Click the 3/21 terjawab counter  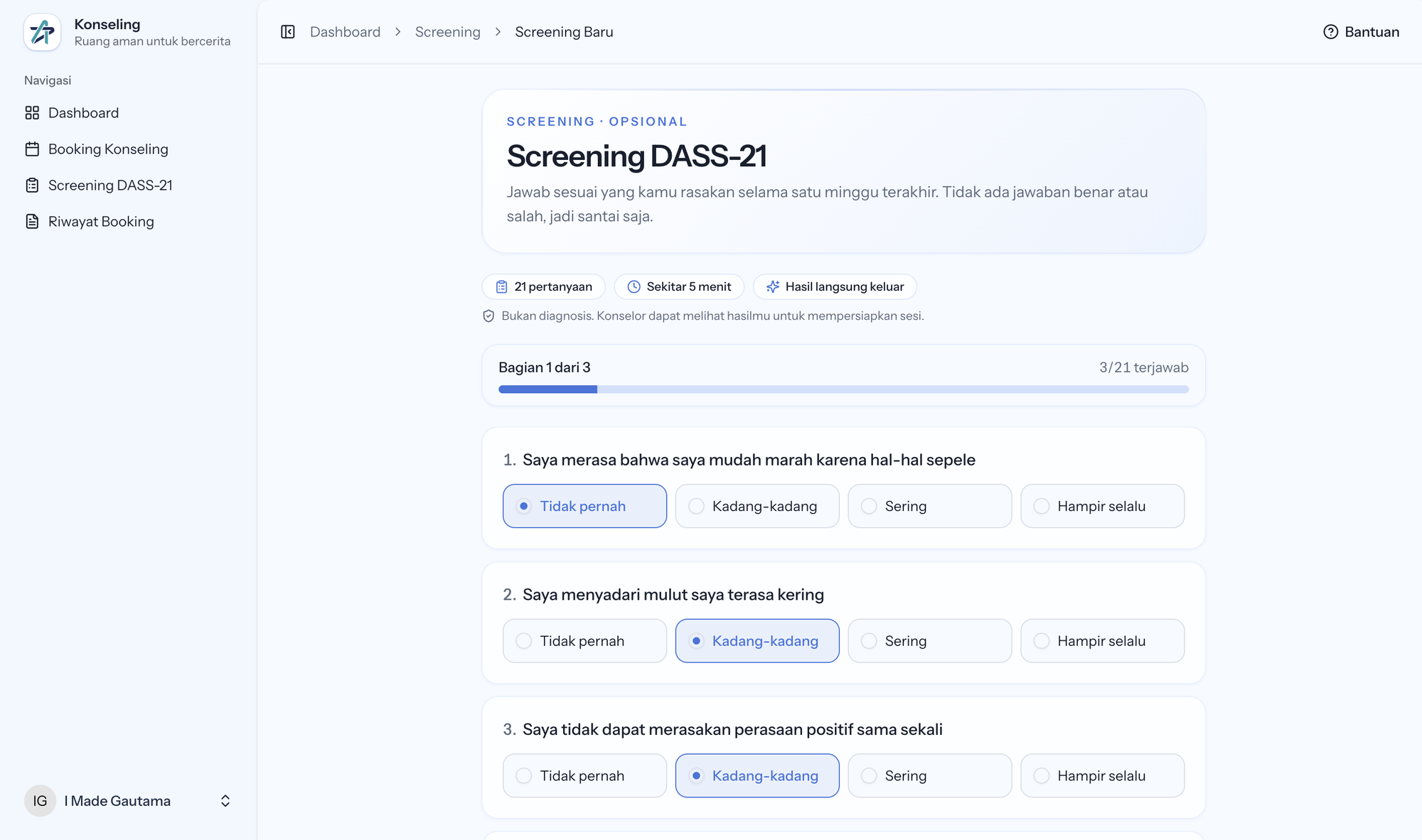[1143, 367]
